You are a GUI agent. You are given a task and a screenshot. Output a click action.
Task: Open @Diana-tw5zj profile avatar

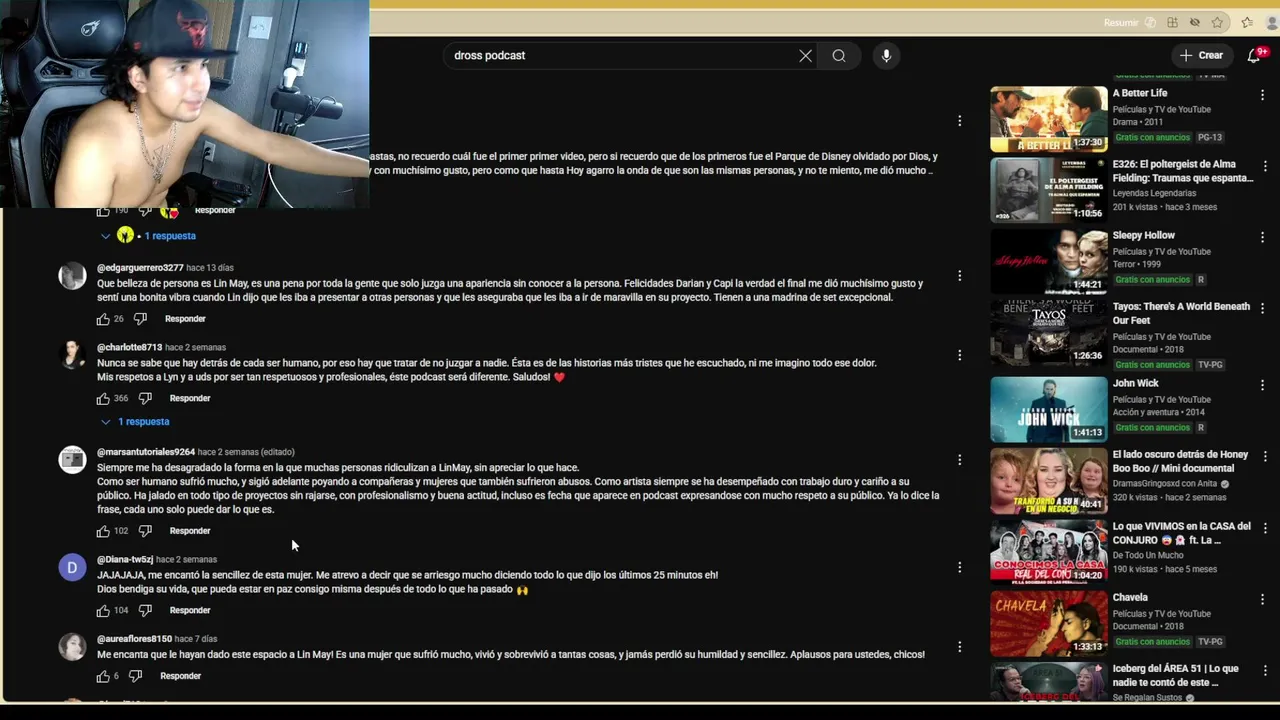click(72, 568)
